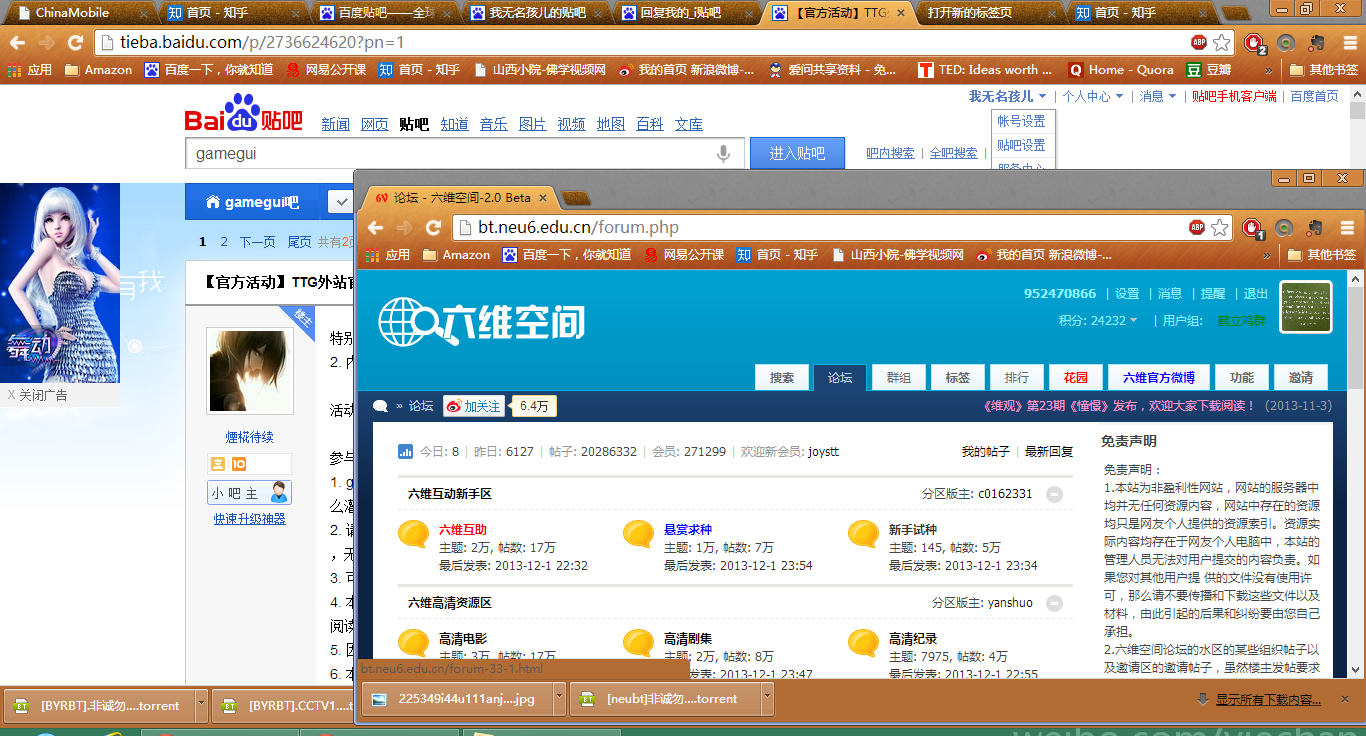This screenshot has height=736, width=1366.
Task: Click the statistics bar-chart icon beside 今日
Action: click(x=406, y=452)
